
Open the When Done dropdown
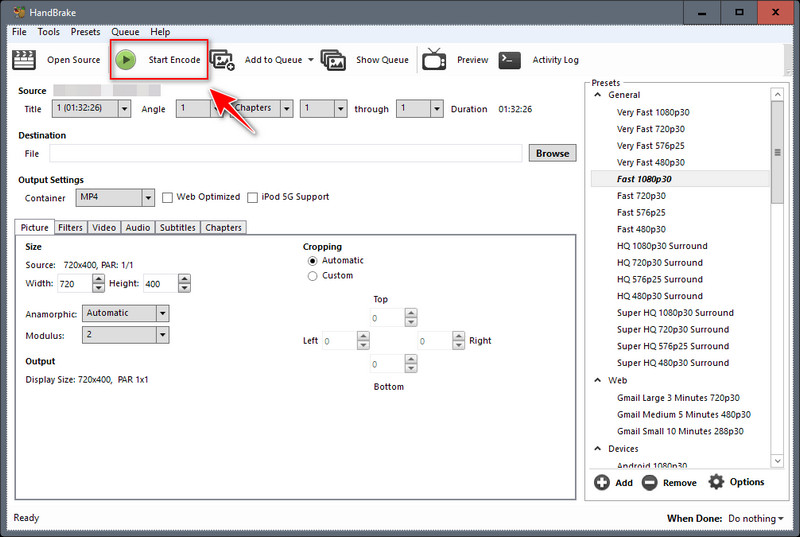click(x=756, y=518)
